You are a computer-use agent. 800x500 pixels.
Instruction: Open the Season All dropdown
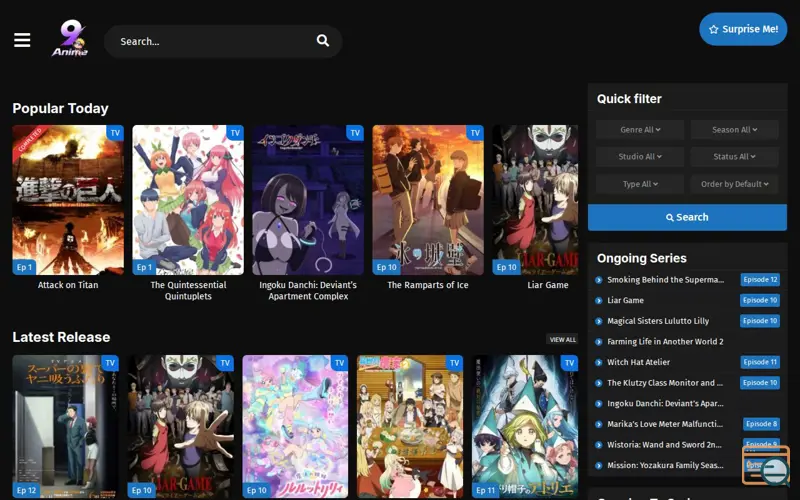[x=734, y=130]
